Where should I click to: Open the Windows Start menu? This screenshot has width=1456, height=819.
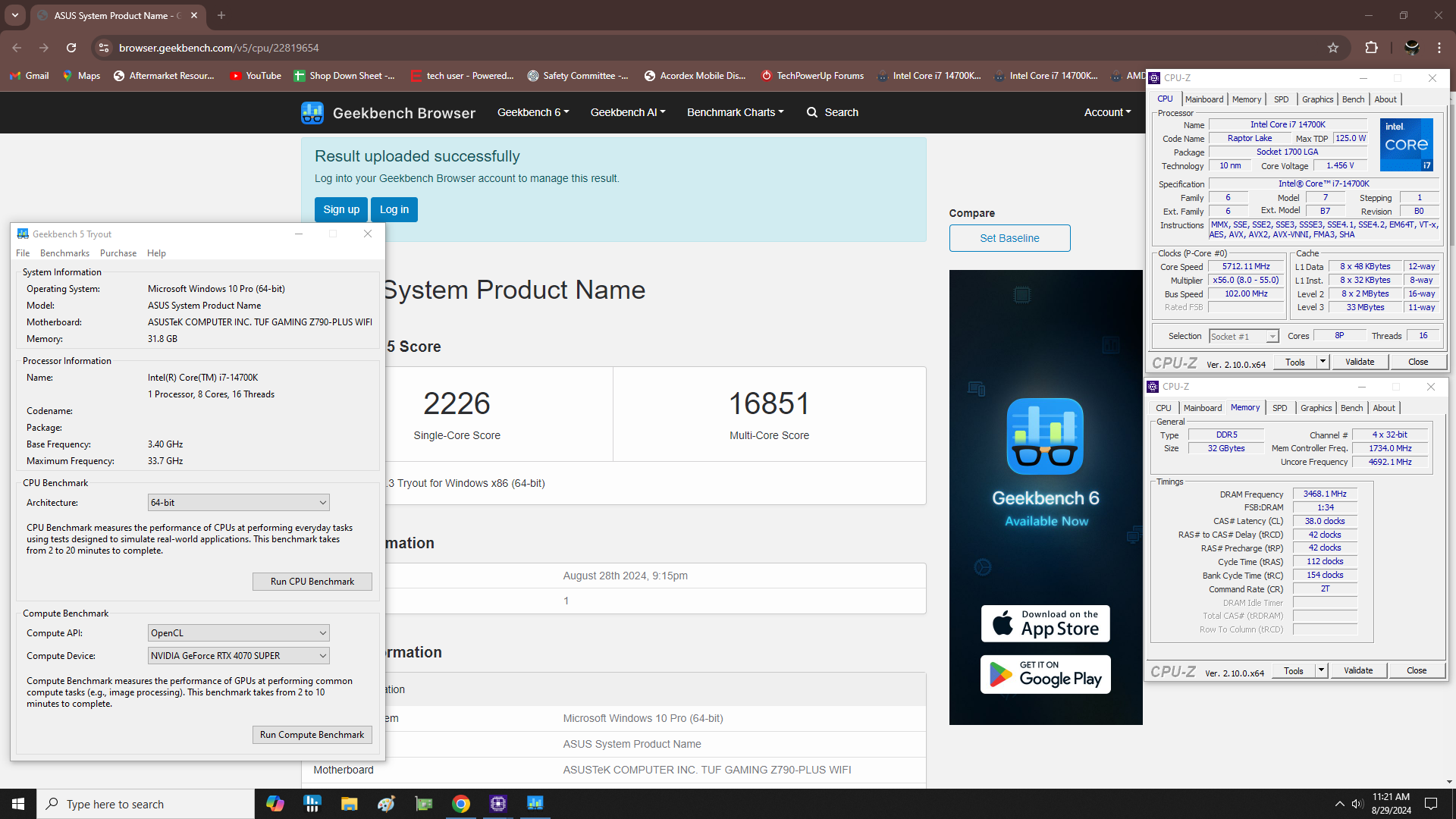coord(18,804)
